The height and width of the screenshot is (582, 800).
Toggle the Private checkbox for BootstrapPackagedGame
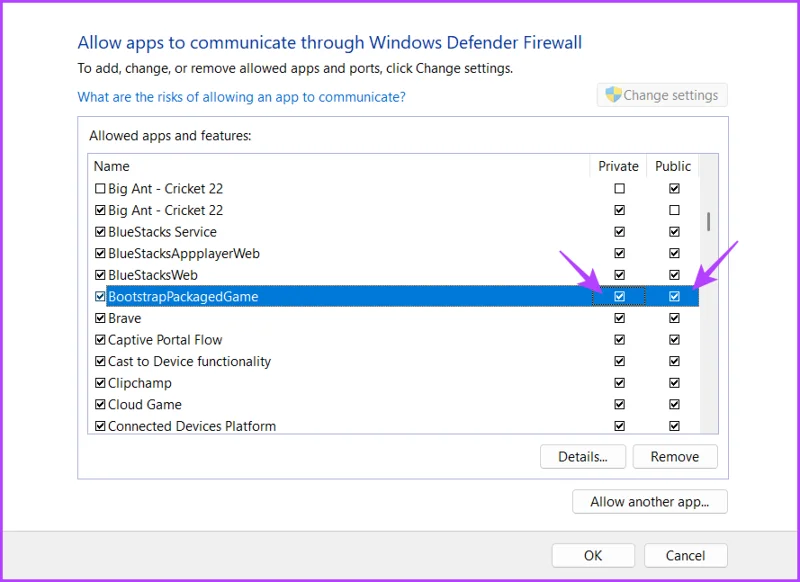click(619, 296)
